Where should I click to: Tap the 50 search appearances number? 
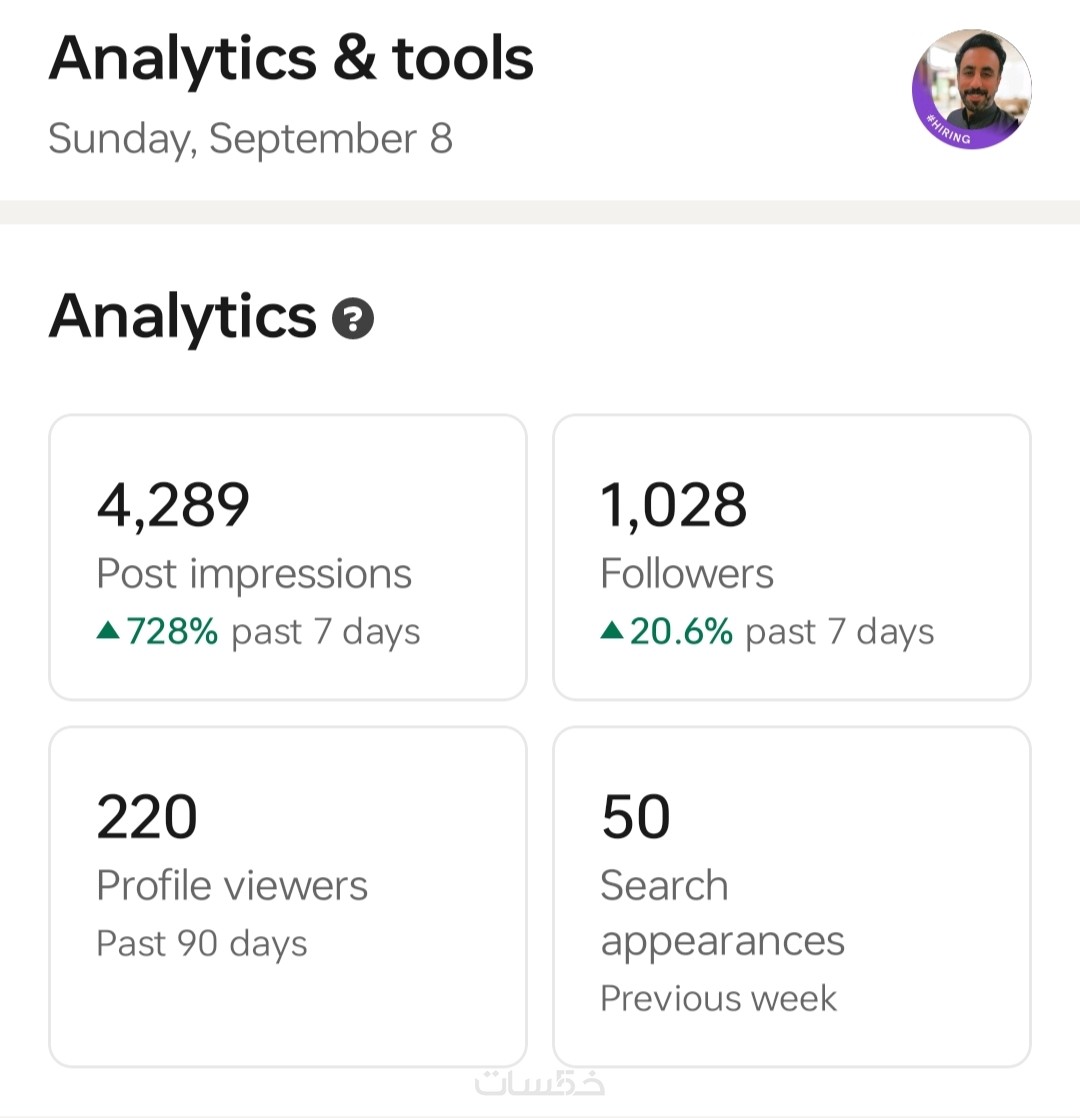(x=636, y=816)
